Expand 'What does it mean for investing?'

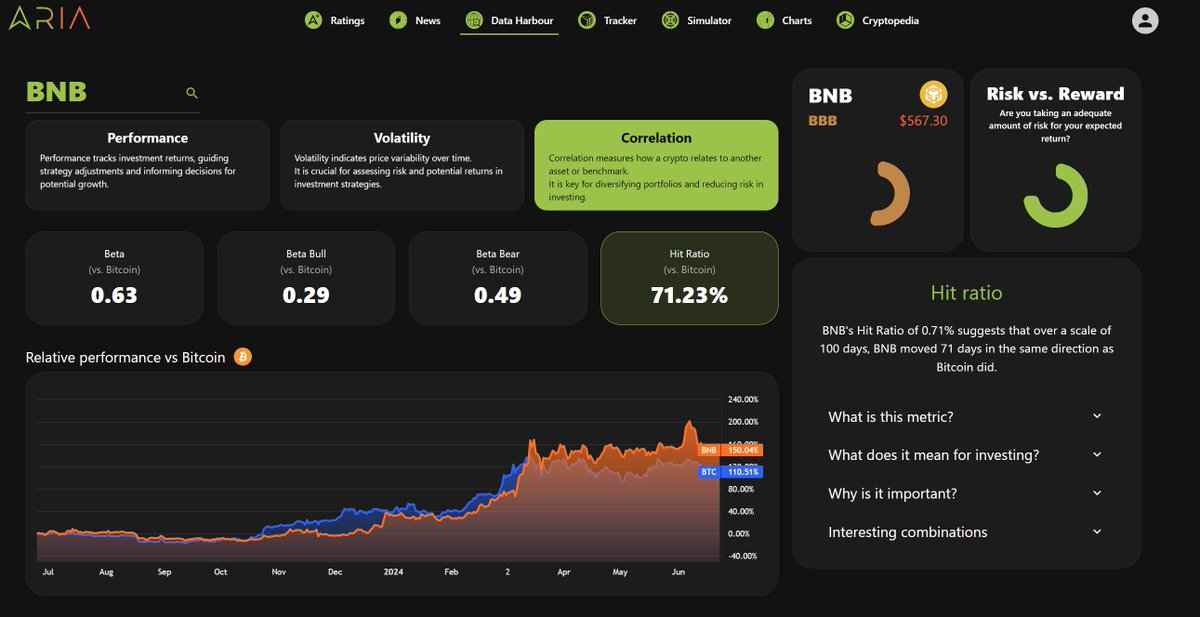coord(963,454)
